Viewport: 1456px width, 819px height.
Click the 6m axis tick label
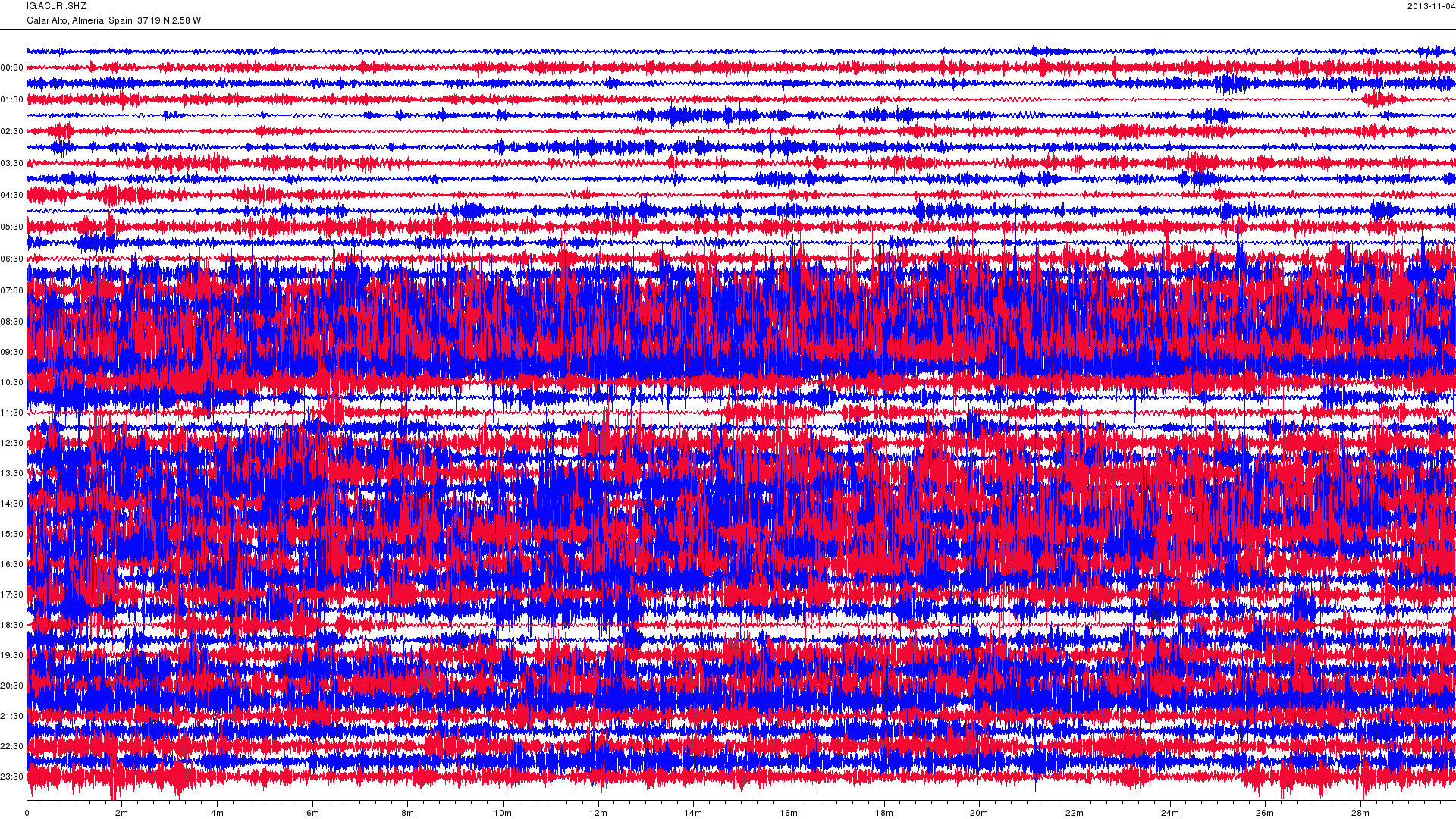[312, 814]
